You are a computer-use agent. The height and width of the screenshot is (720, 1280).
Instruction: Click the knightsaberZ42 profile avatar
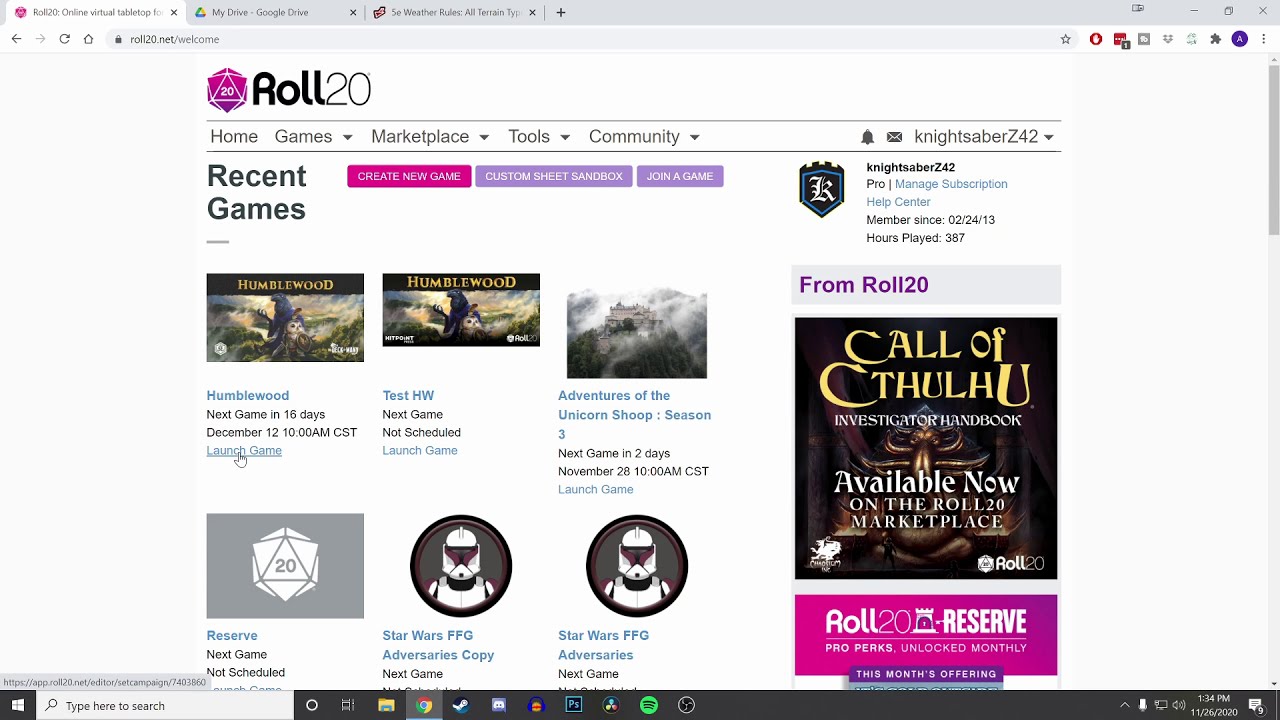point(822,190)
